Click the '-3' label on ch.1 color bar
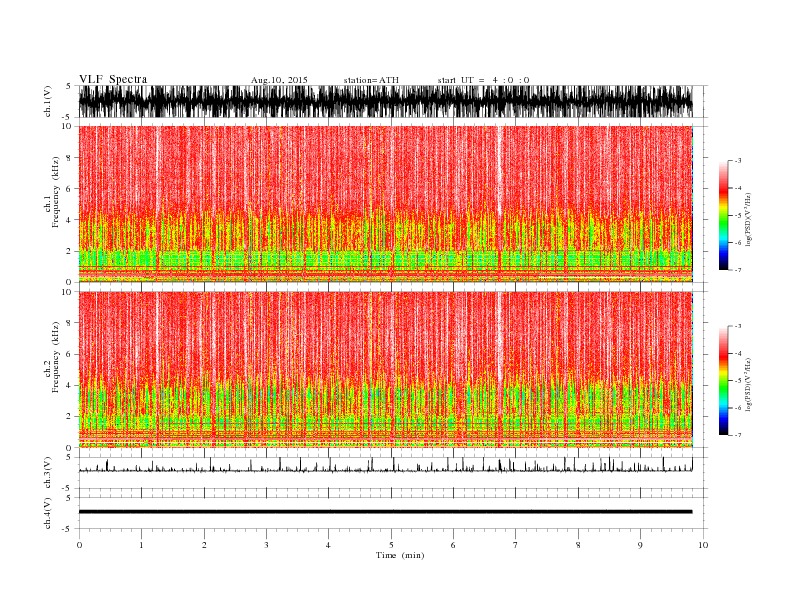 737,161
